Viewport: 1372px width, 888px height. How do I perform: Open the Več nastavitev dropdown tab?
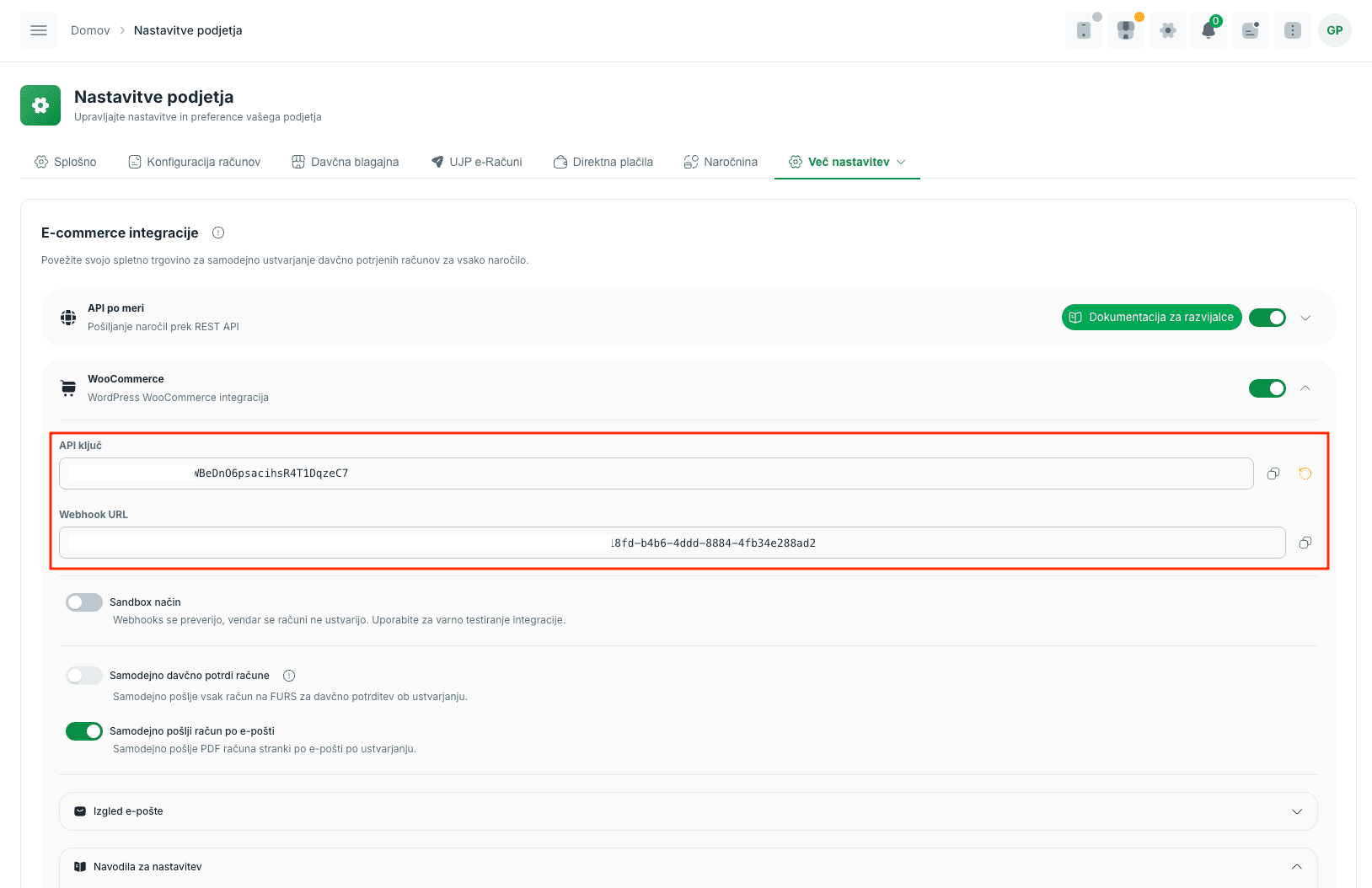847,162
